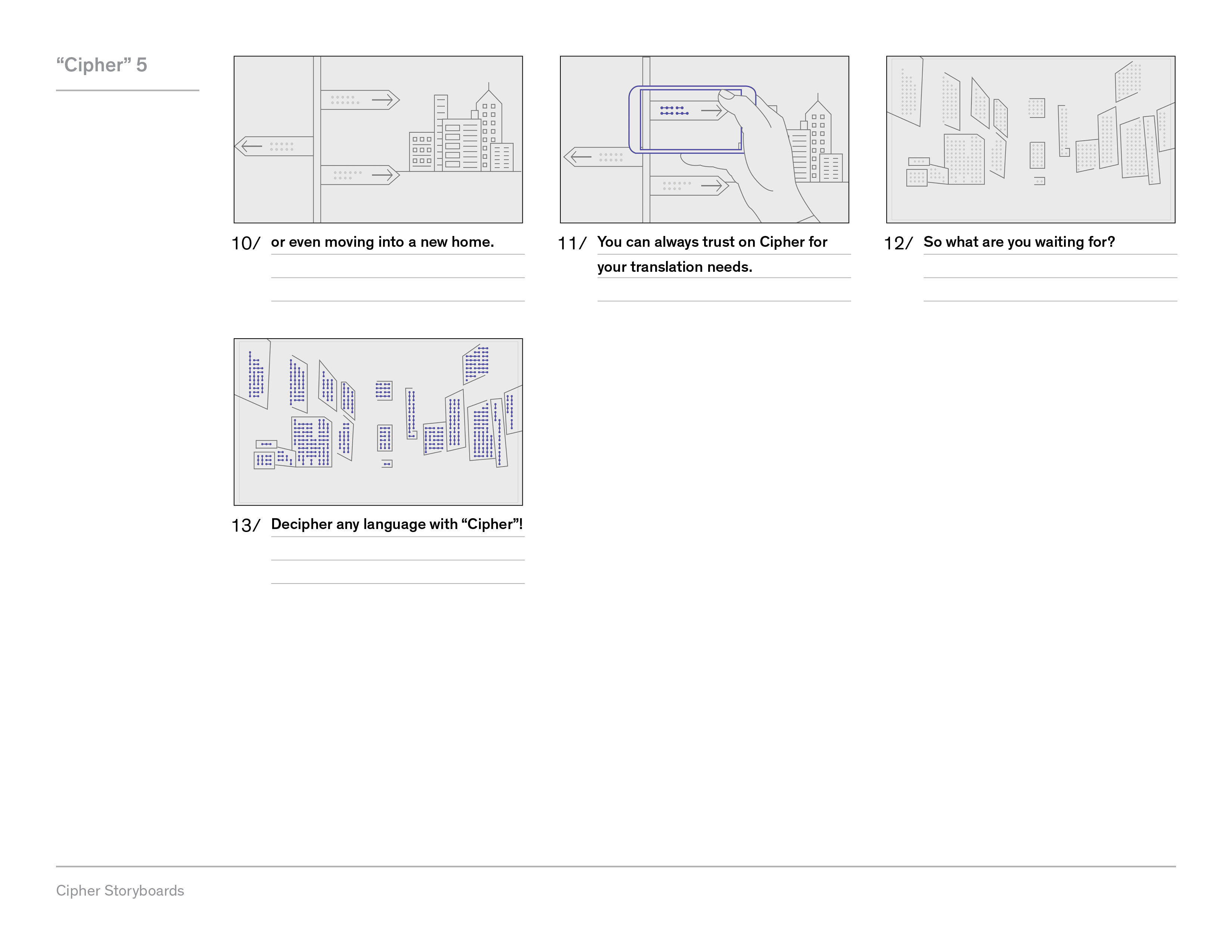Click storyboard frame 11 phone-scanning thumbnail
Viewport: 1232px width, 952px height.
click(704, 139)
